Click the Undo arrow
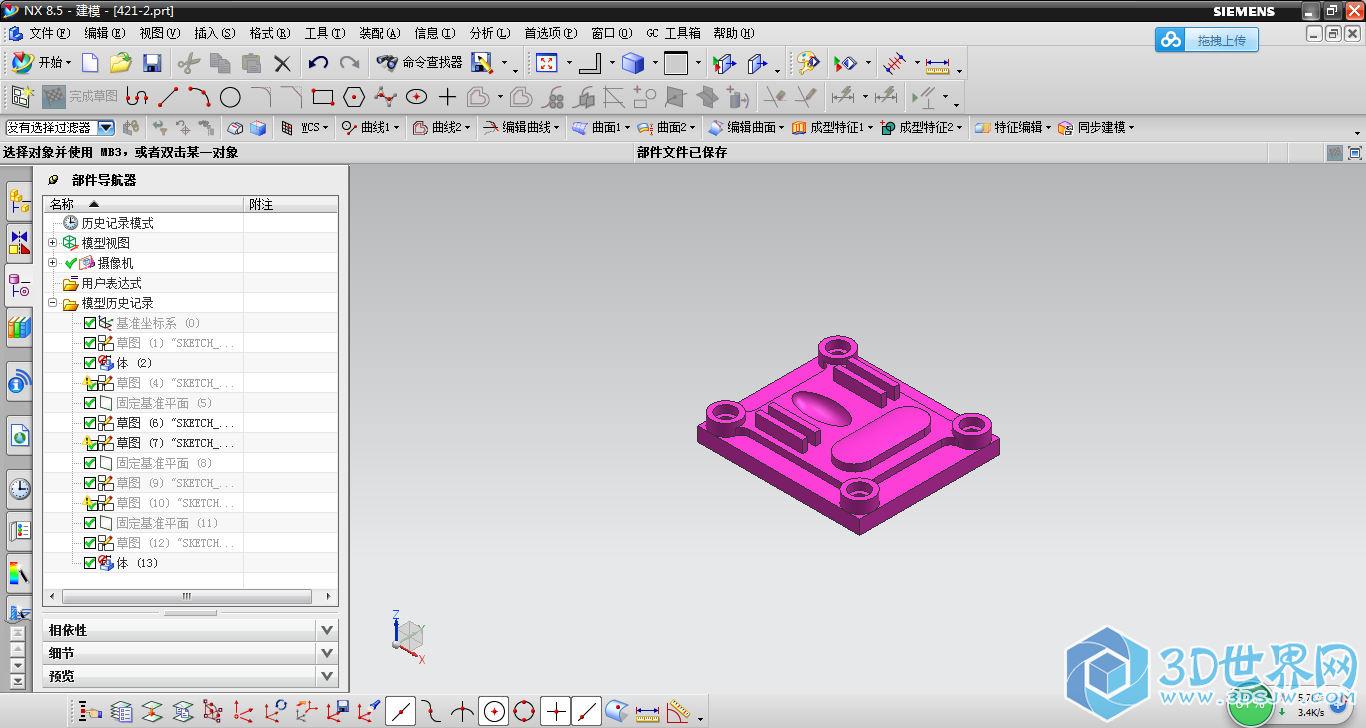1366x728 pixels. tap(318, 63)
